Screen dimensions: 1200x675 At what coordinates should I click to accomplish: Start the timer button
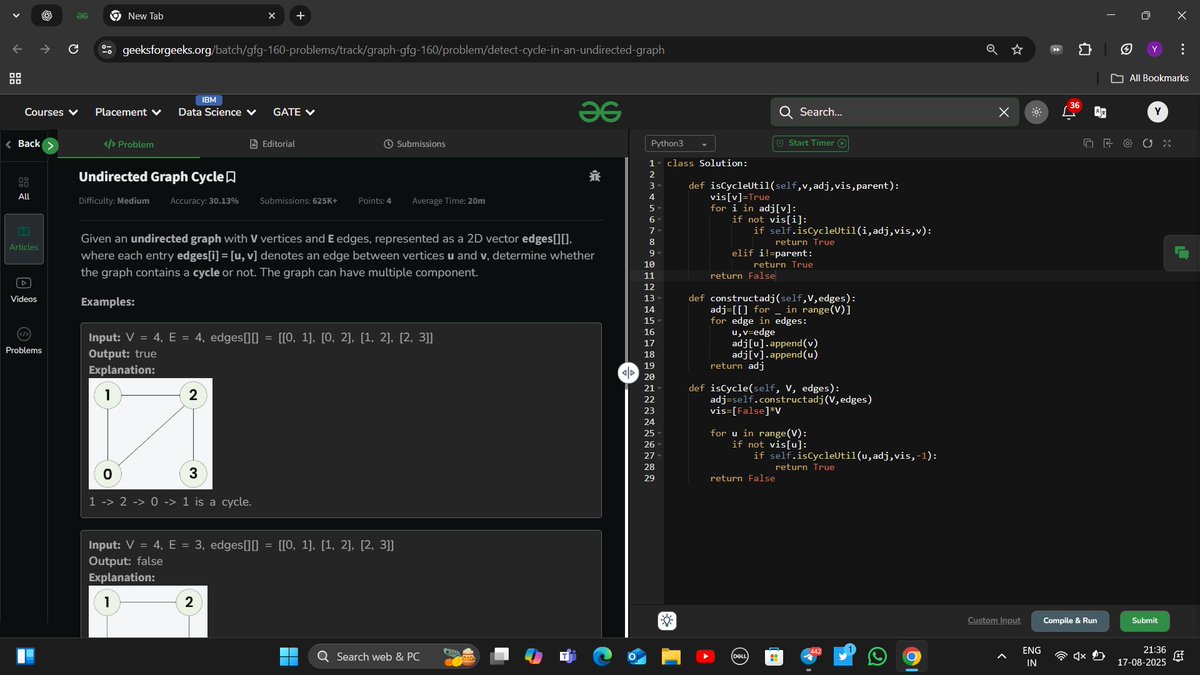(x=810, y=144)
